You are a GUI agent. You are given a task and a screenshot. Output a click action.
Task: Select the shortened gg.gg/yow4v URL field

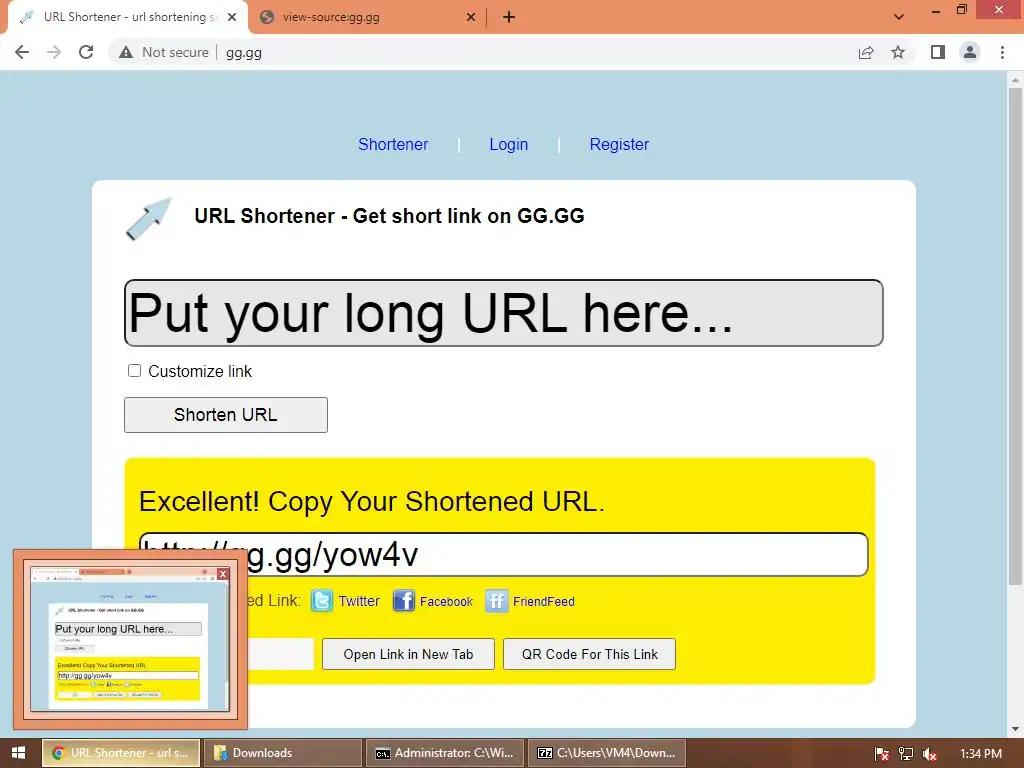click(x=504, y=554)
